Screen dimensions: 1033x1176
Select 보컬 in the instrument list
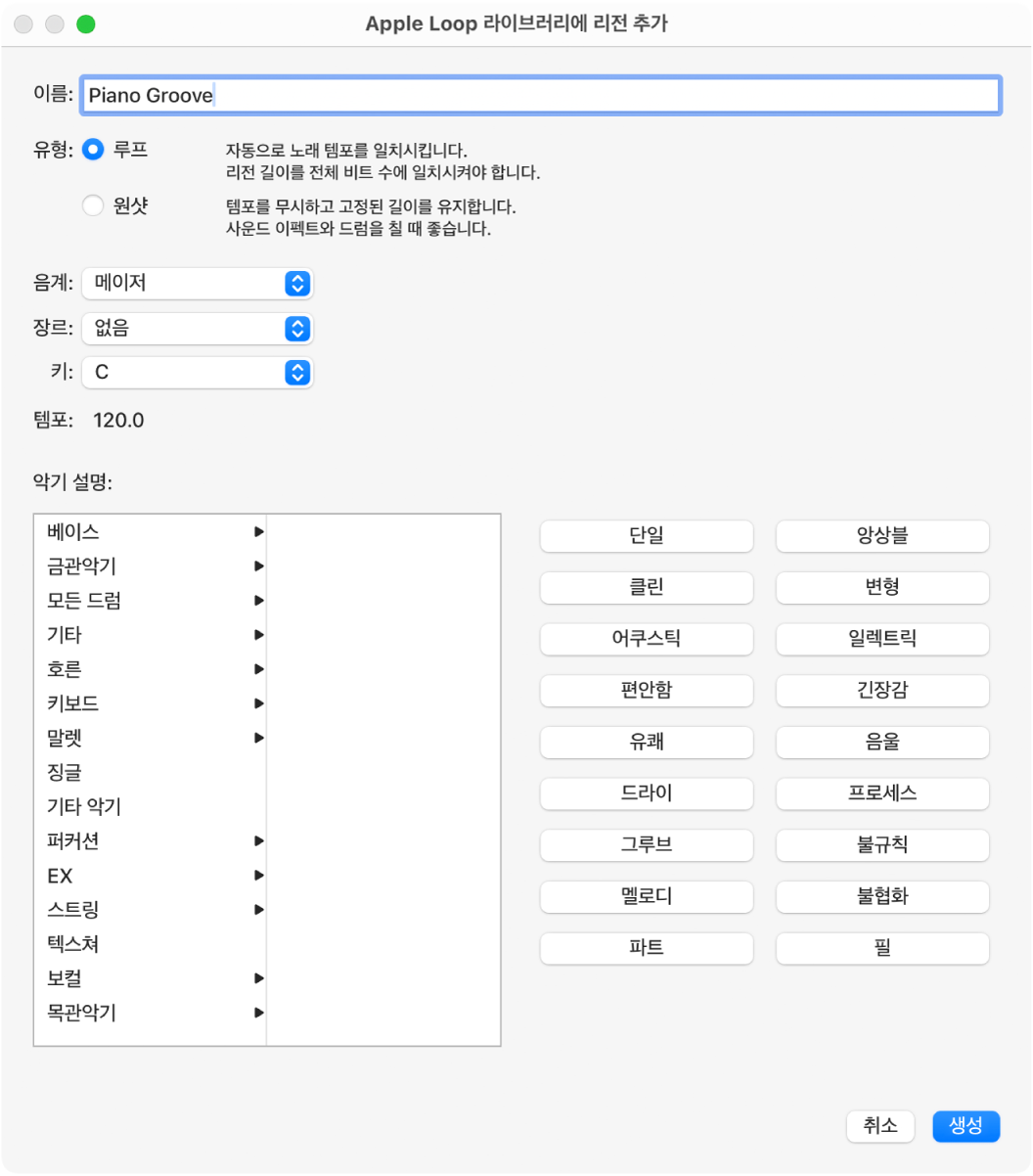tap(150, 978)
